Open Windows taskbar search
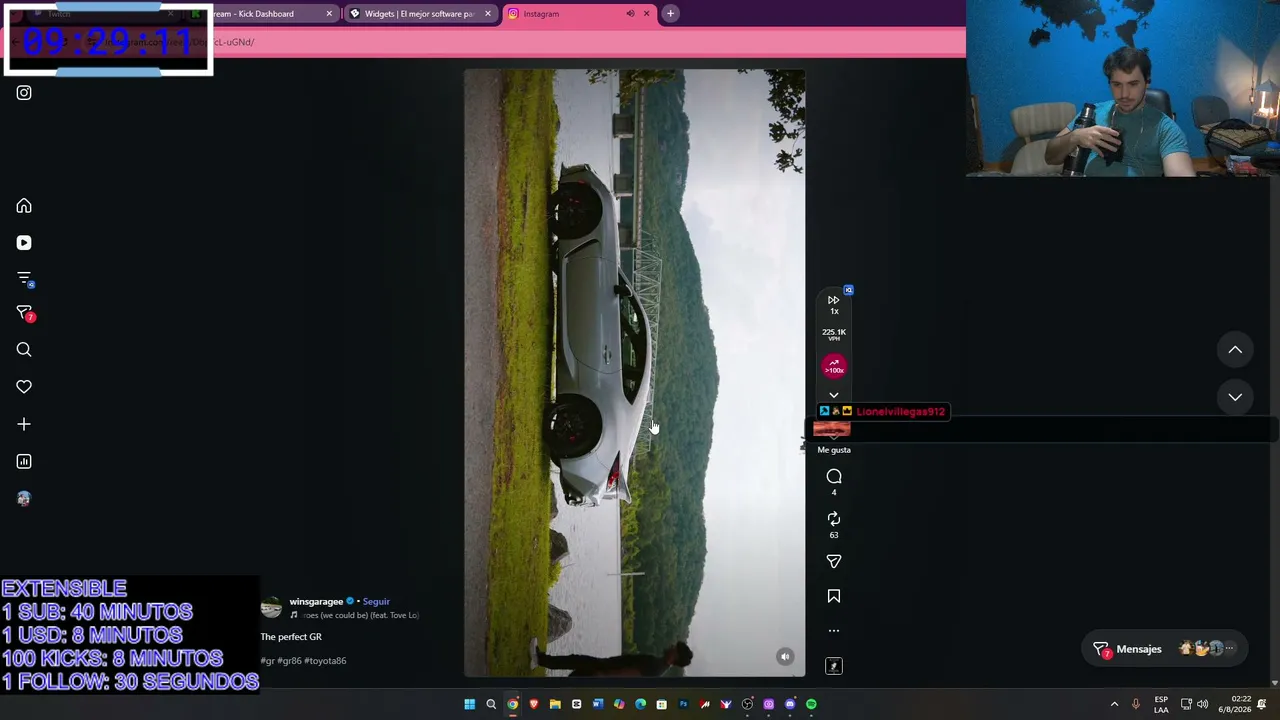The width and height of the screenshot is (1280, 720). click(491, 705)
